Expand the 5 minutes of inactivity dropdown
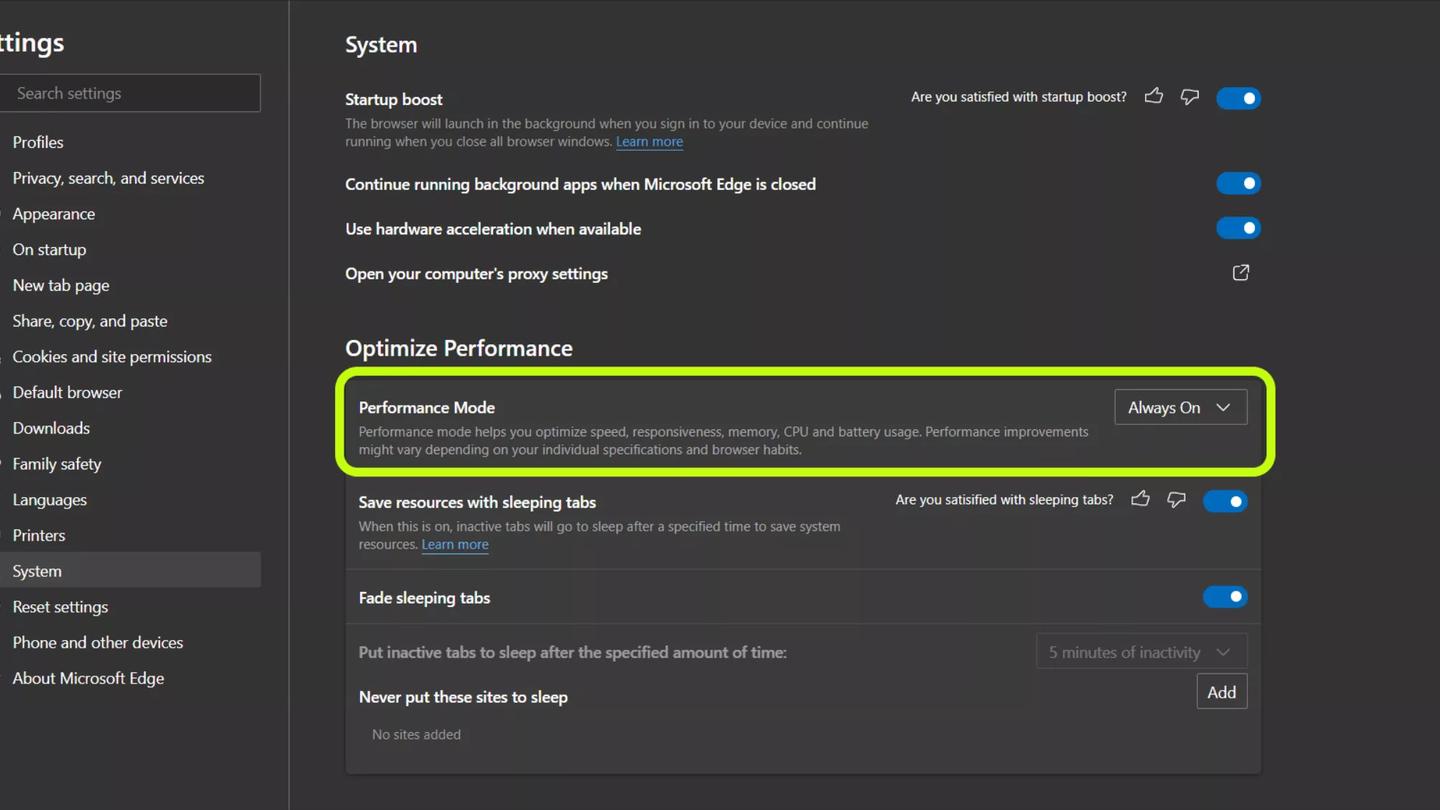 click(x=1141, y=652)
